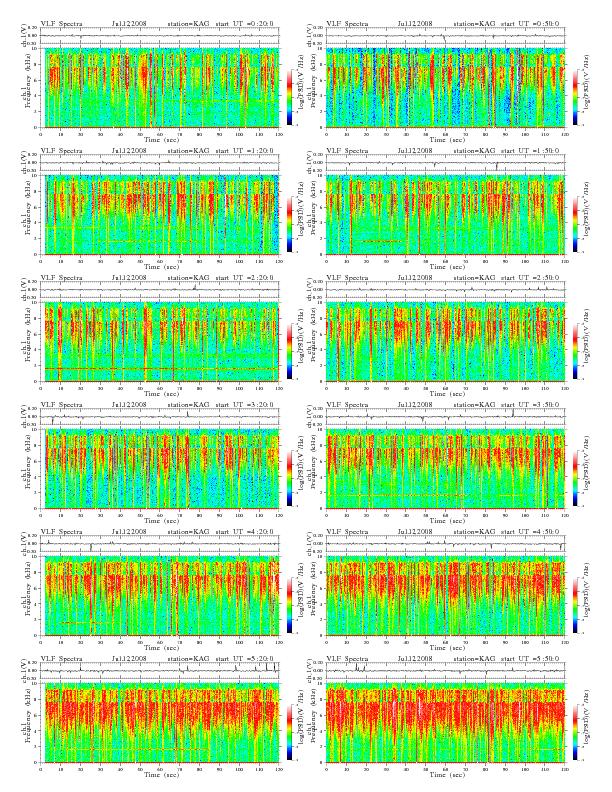Screen dimensions: 612x792
Task: Click the ch.1 waveform strip above UT 1:50:0 spectrogram
Action: point(445,163)
